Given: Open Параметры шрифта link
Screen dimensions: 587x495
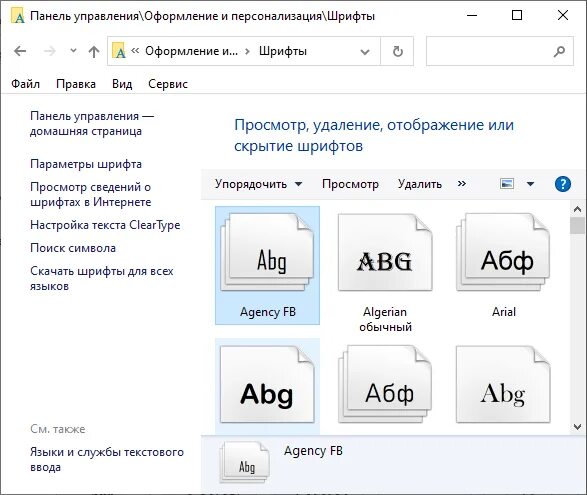Looking at the screenshot, I should pos(86,164).
